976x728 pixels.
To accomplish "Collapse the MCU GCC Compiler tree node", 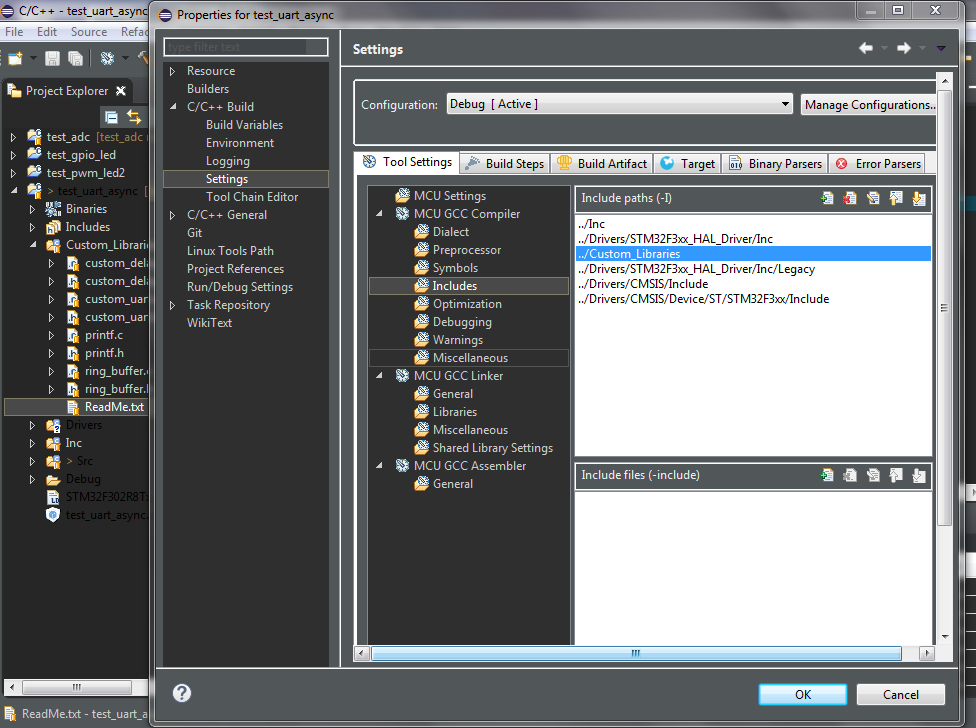I will click(380, 214).
